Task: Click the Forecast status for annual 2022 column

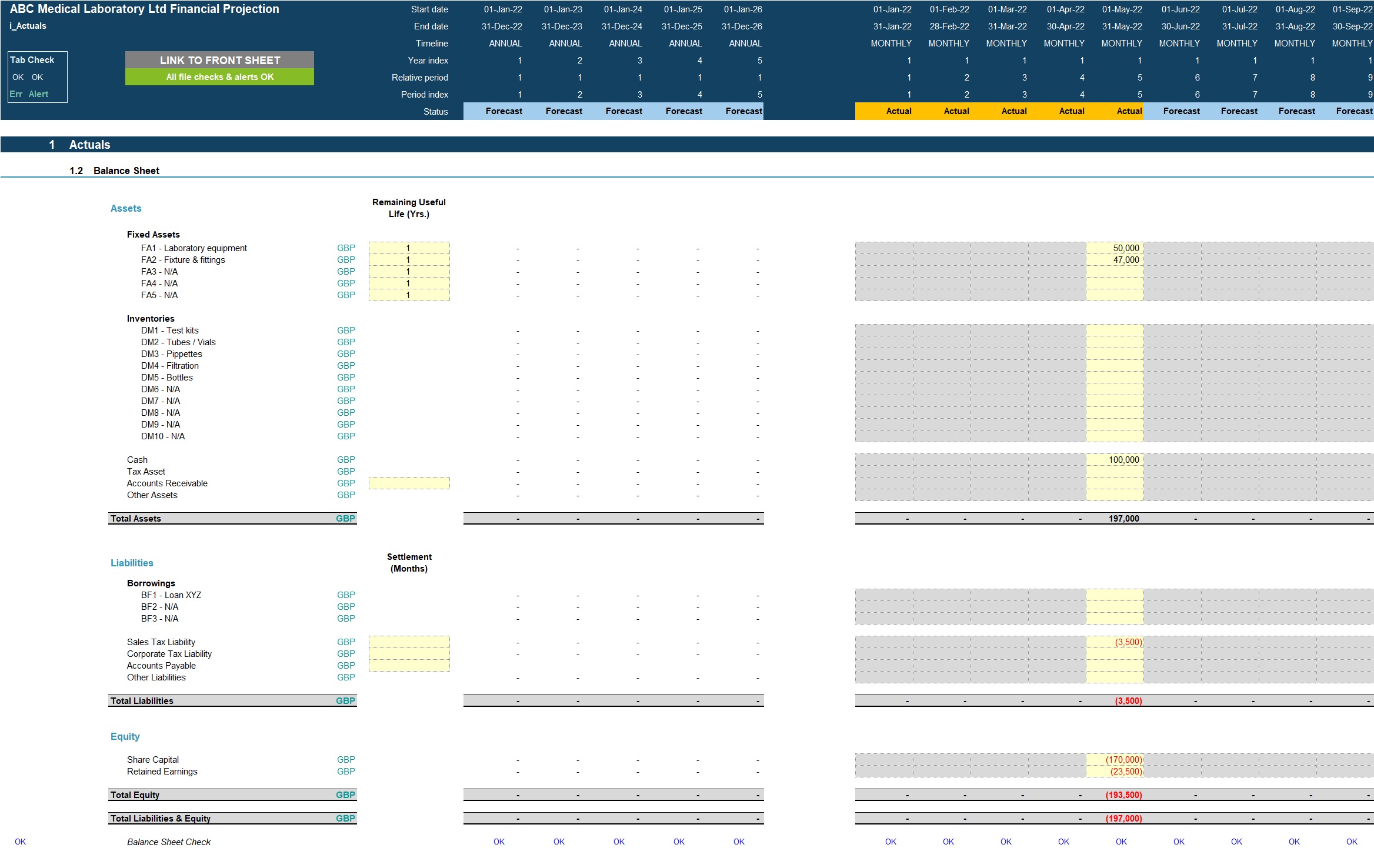Action: click(493, 111)
